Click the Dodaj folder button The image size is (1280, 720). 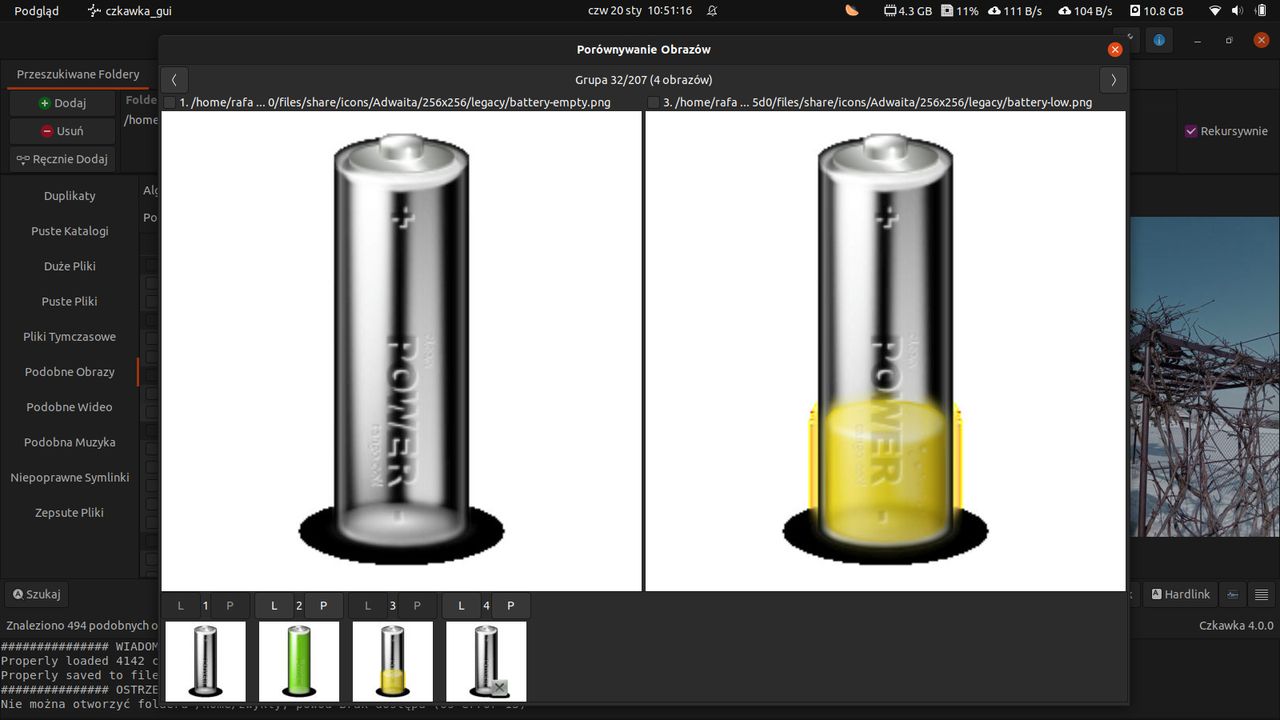point(62,103)
